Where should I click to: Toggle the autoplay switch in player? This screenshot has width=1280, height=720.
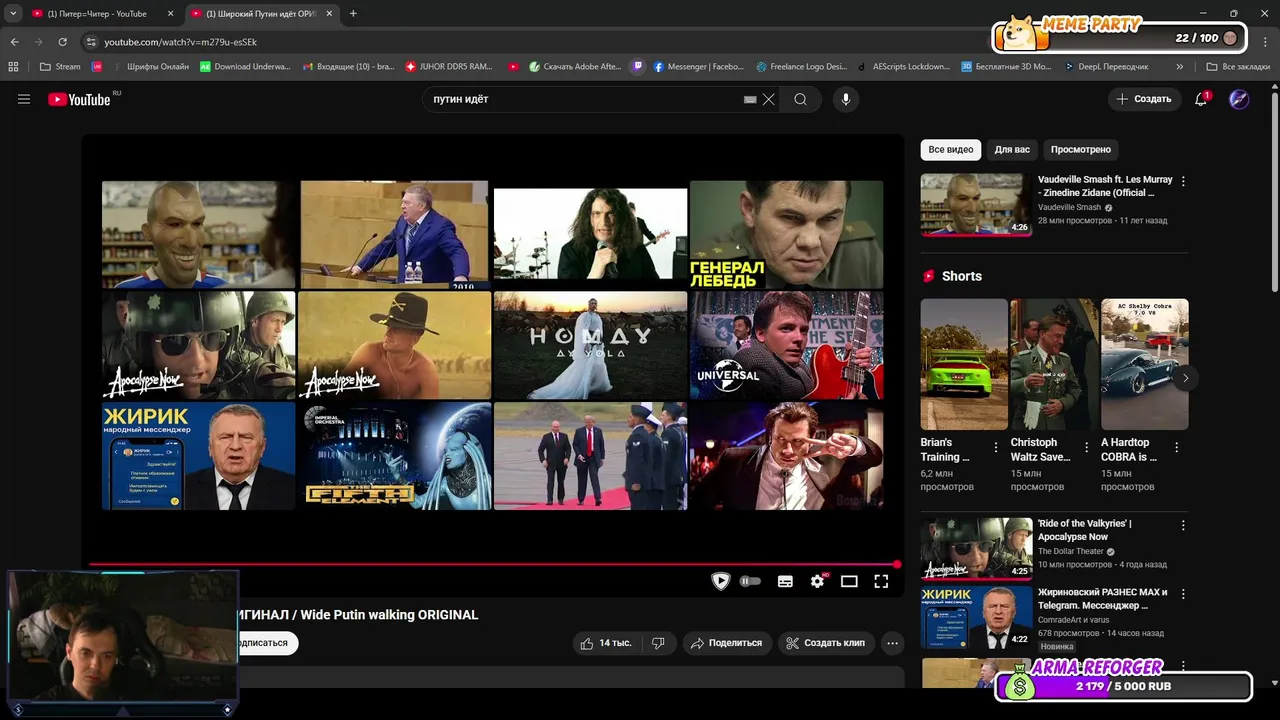750,581
